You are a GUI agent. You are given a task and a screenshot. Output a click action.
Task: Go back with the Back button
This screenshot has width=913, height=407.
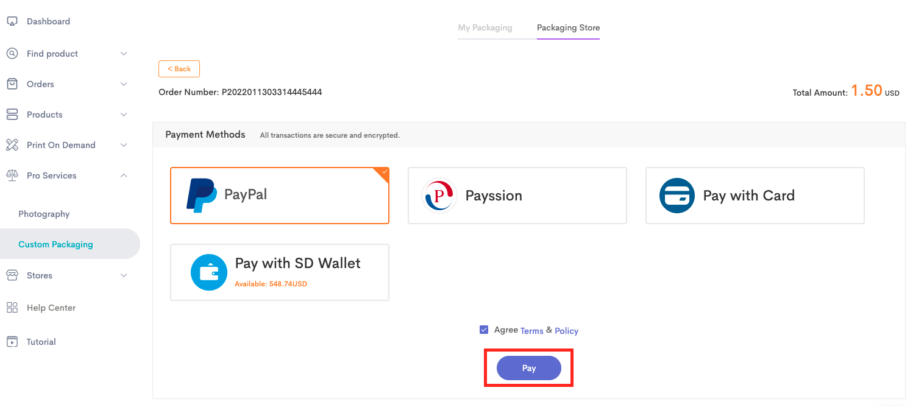tap(179, 69)
